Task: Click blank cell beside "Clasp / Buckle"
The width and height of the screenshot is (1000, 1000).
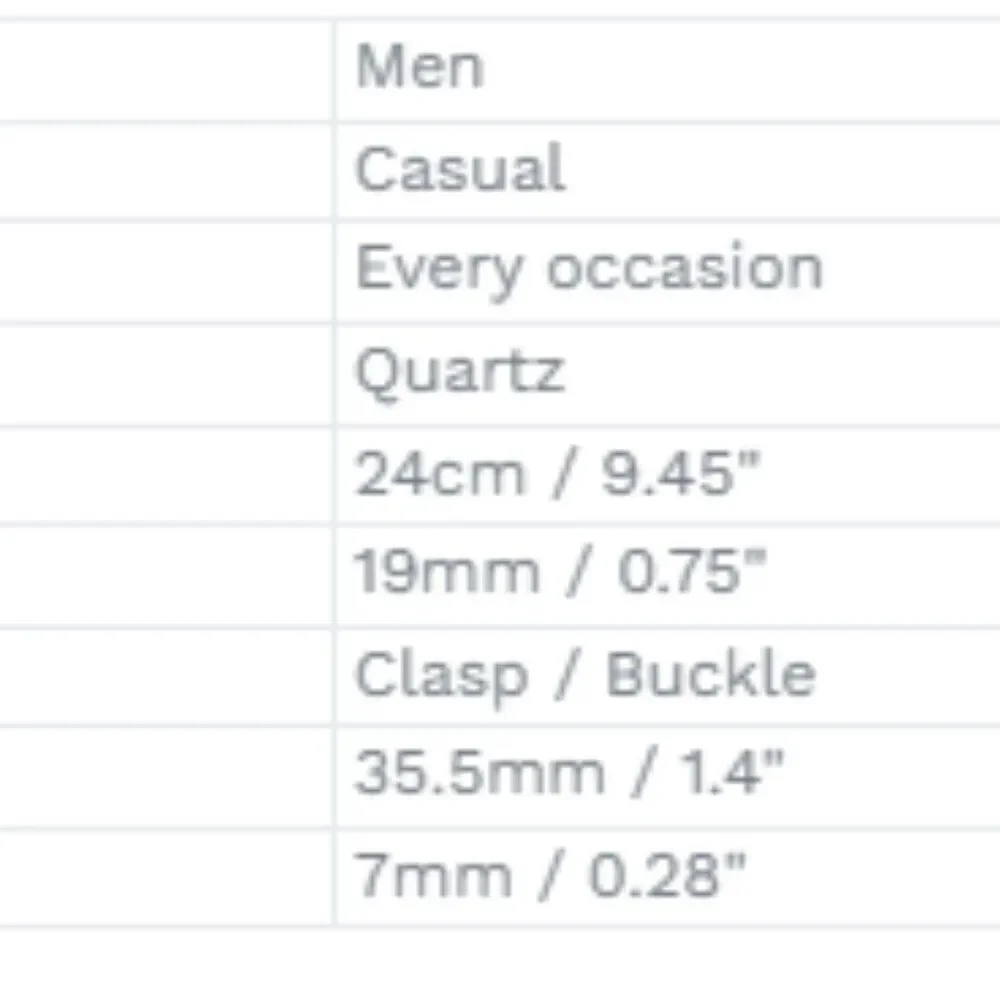Action: 166,677
